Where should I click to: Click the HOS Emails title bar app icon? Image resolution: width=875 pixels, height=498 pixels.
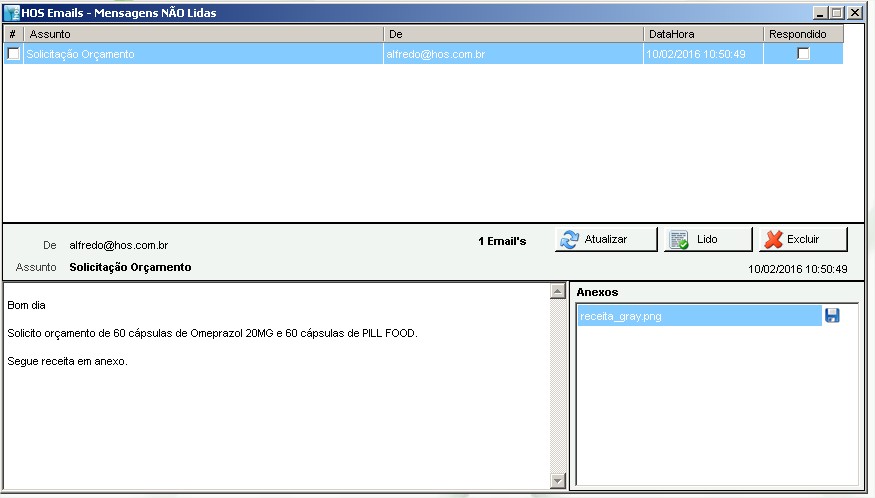tap(11, 13)
